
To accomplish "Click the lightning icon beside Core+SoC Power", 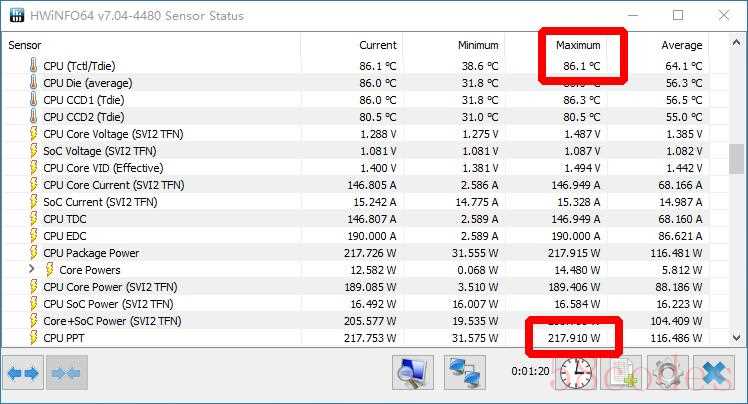I will (x=33, y=321).
